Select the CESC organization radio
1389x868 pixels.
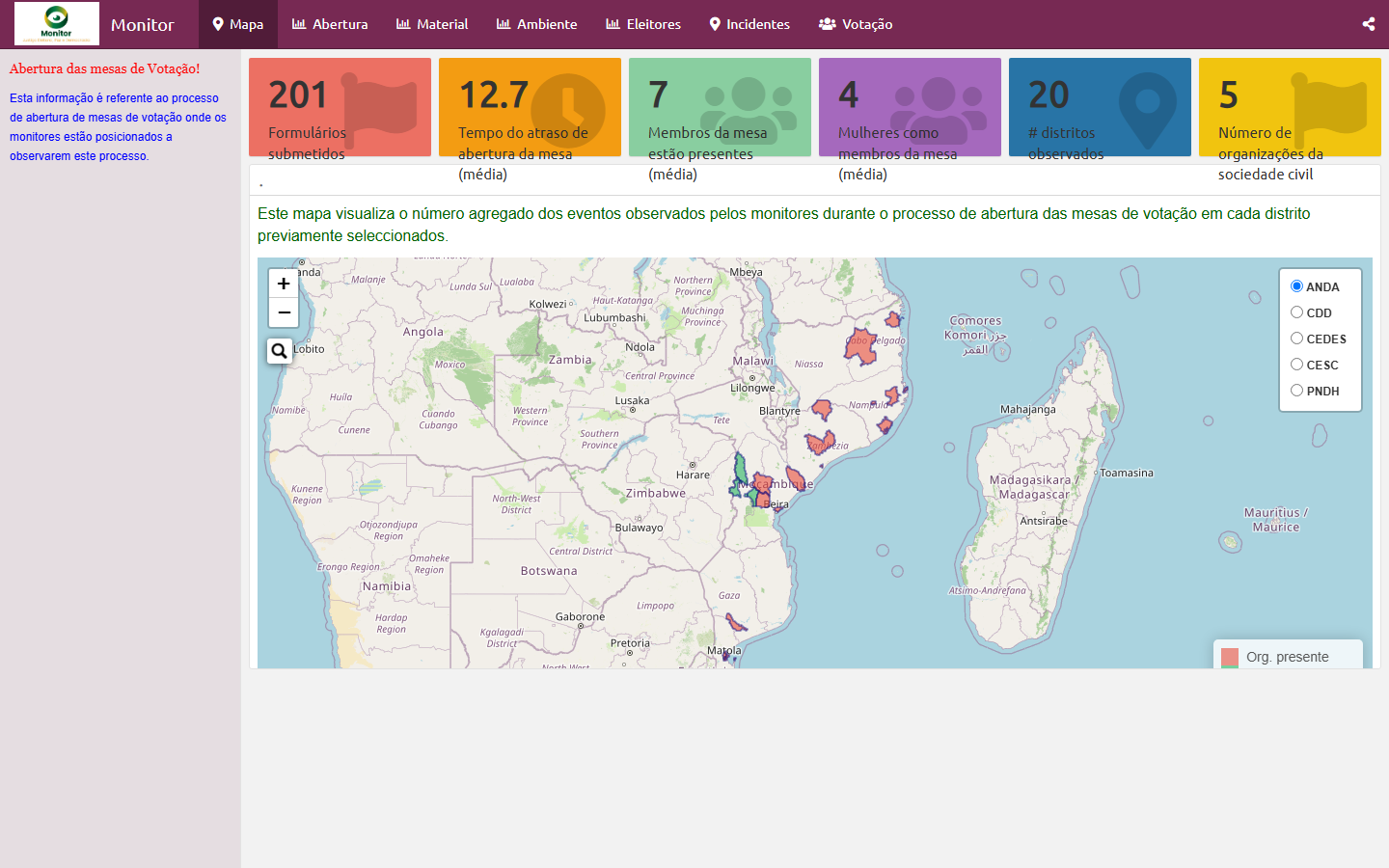point(1296,365)
